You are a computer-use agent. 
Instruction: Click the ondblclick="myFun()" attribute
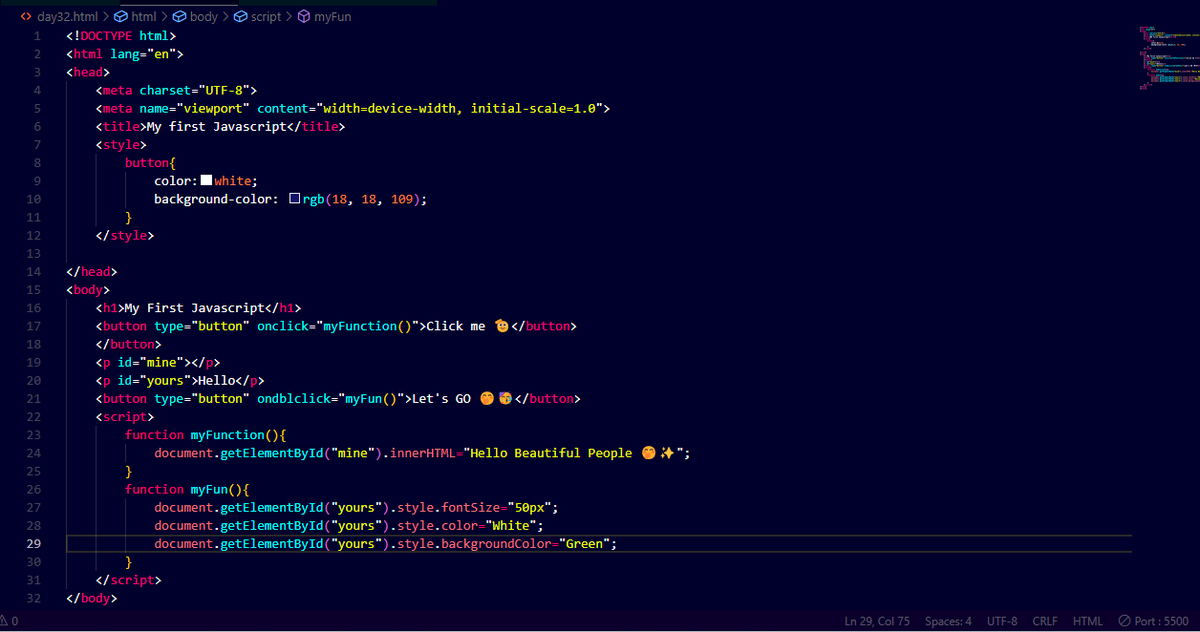330,399
